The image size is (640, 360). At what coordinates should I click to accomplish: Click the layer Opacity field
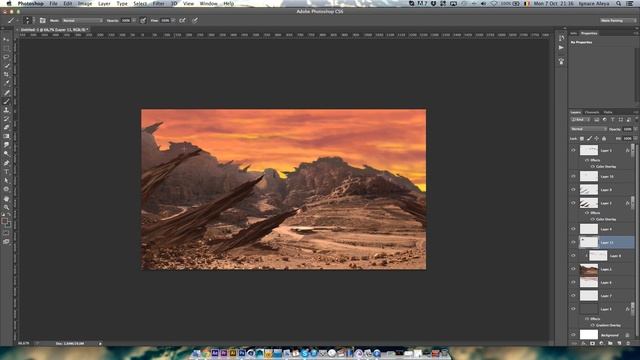pos(628,129)
